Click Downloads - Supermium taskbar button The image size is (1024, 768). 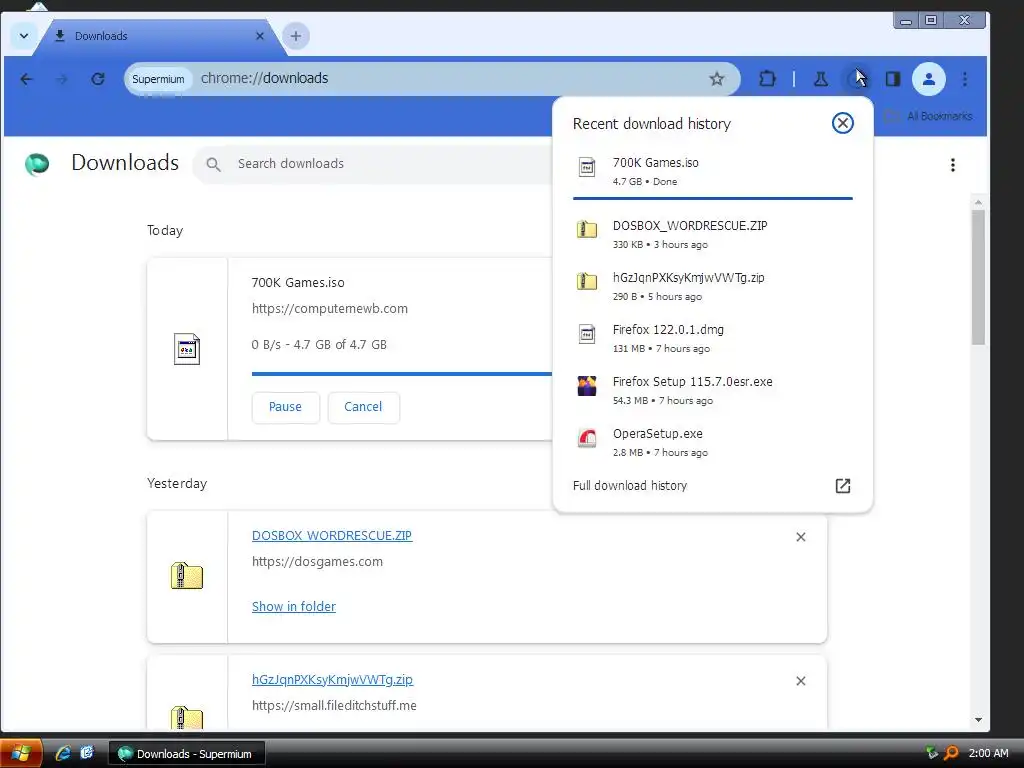click(187, 754)
